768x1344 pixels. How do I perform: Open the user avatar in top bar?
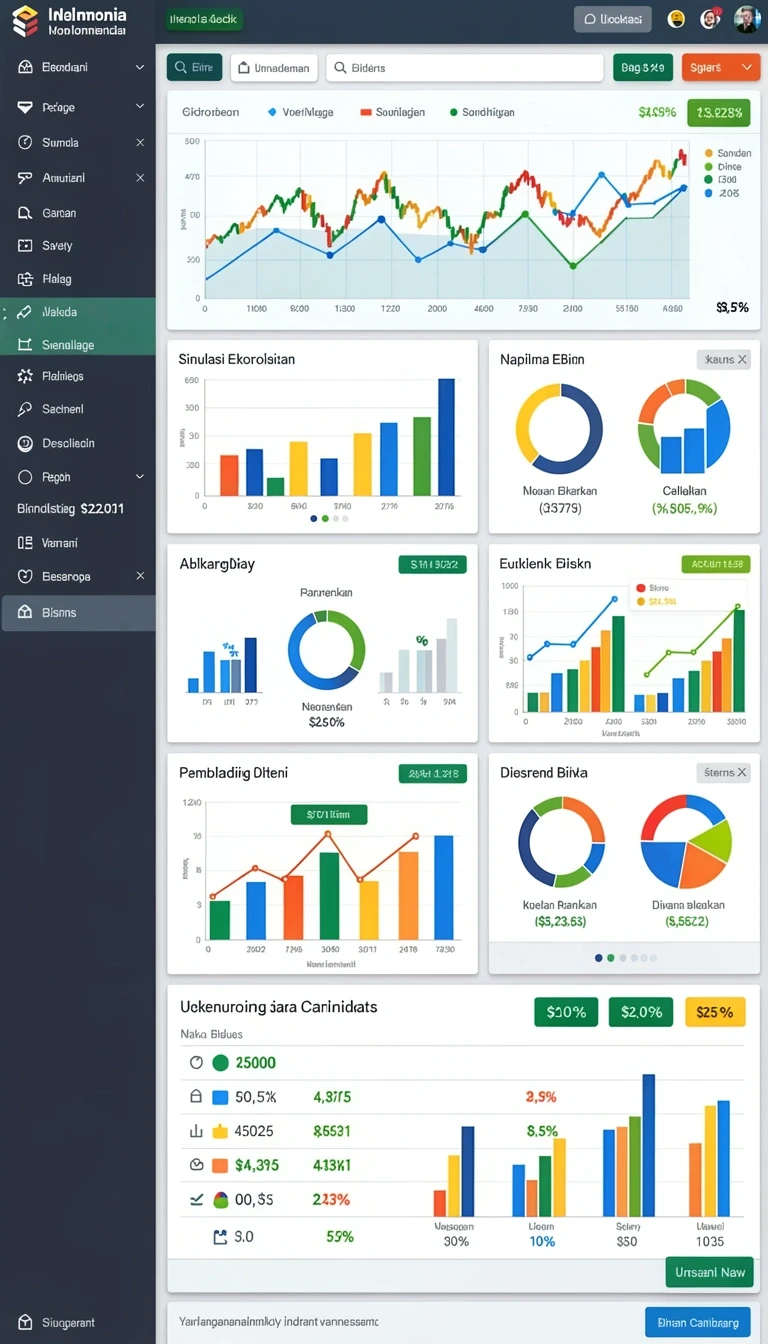(x=747, y=18)
